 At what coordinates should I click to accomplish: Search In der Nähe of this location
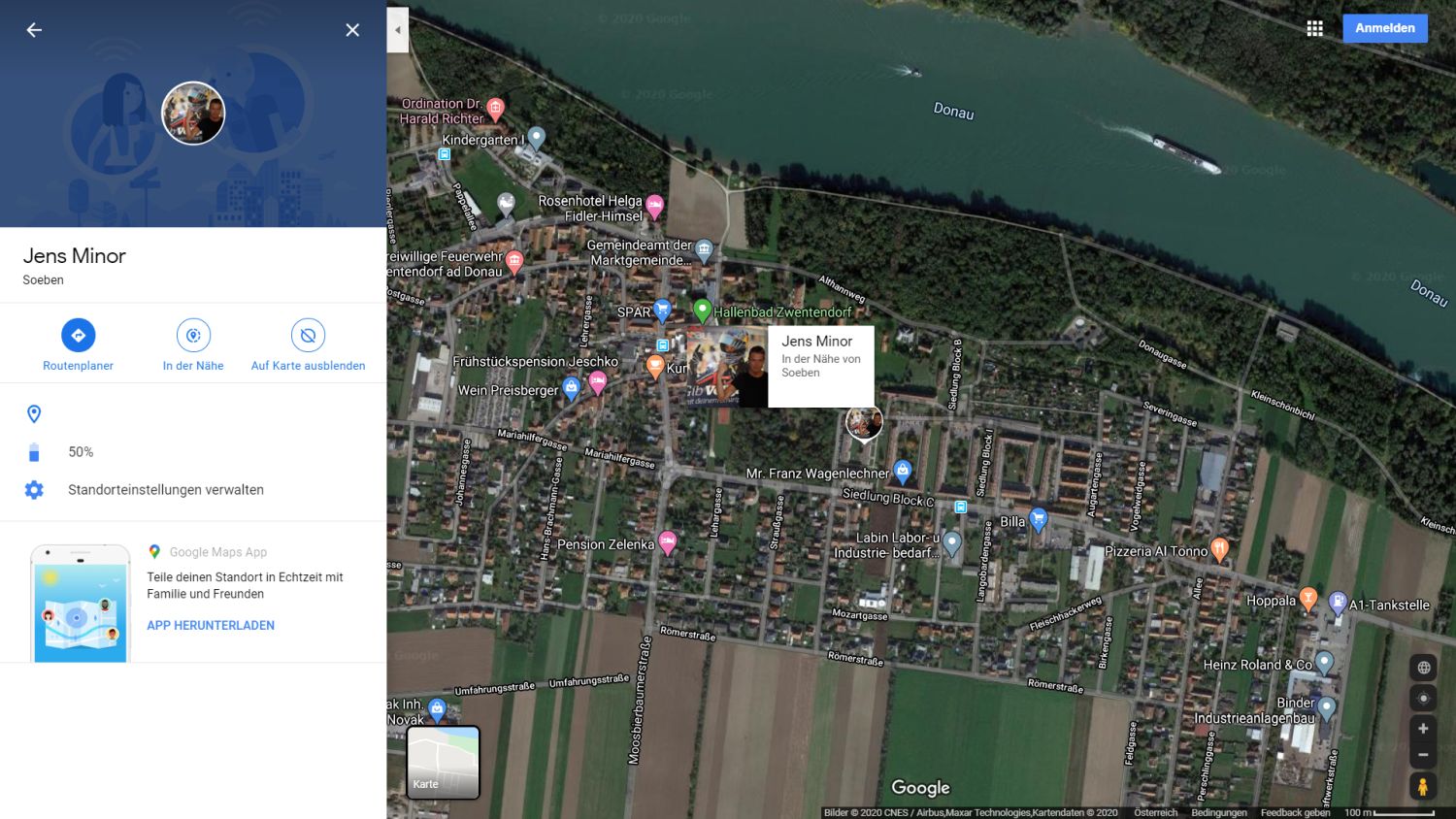(193, 336)
